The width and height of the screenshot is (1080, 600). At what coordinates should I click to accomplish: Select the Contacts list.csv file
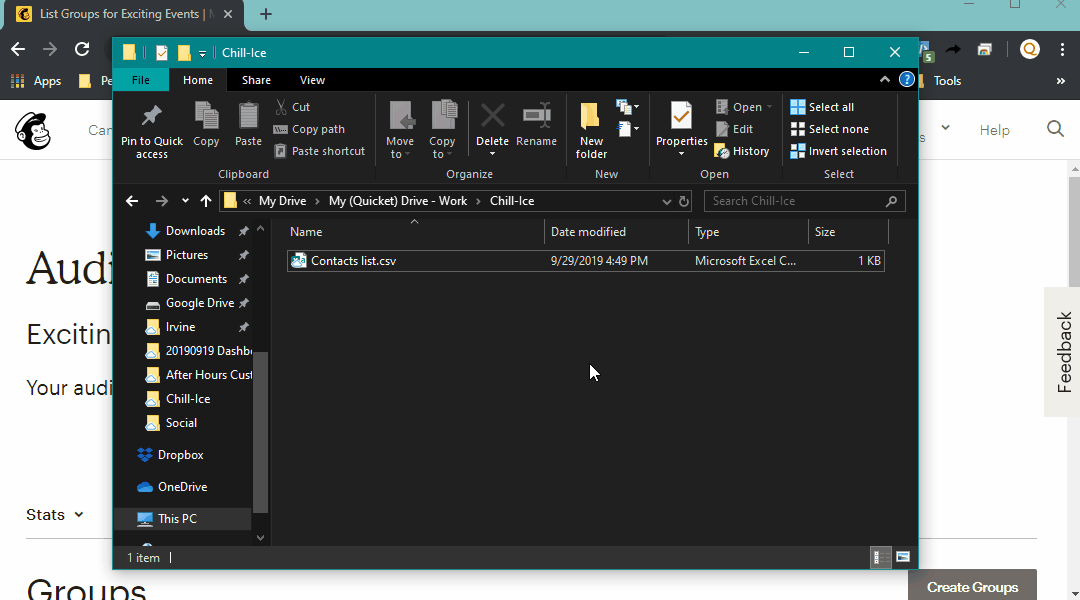(585, 260)
